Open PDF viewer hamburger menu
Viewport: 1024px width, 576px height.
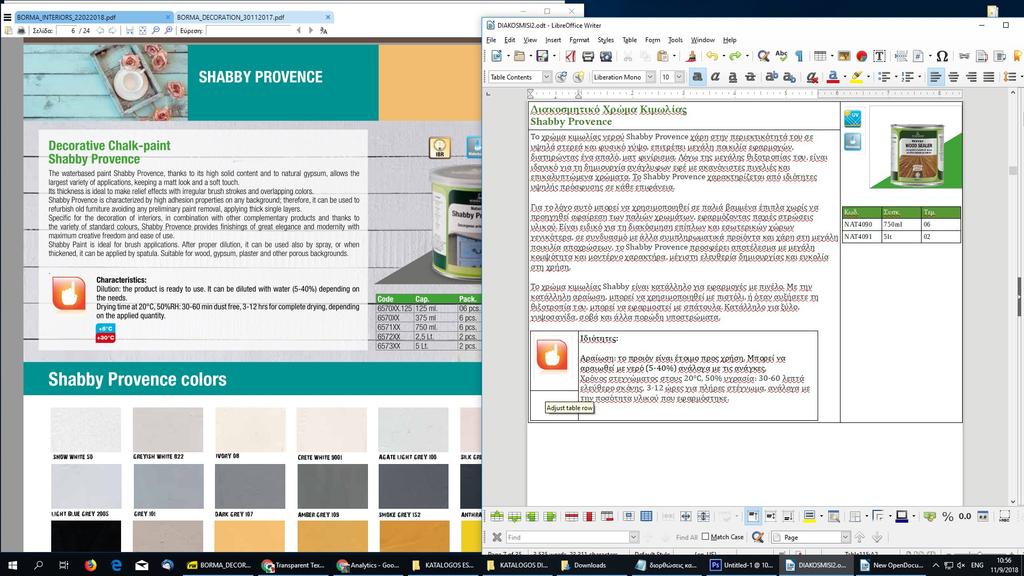[x=7, y=18]
